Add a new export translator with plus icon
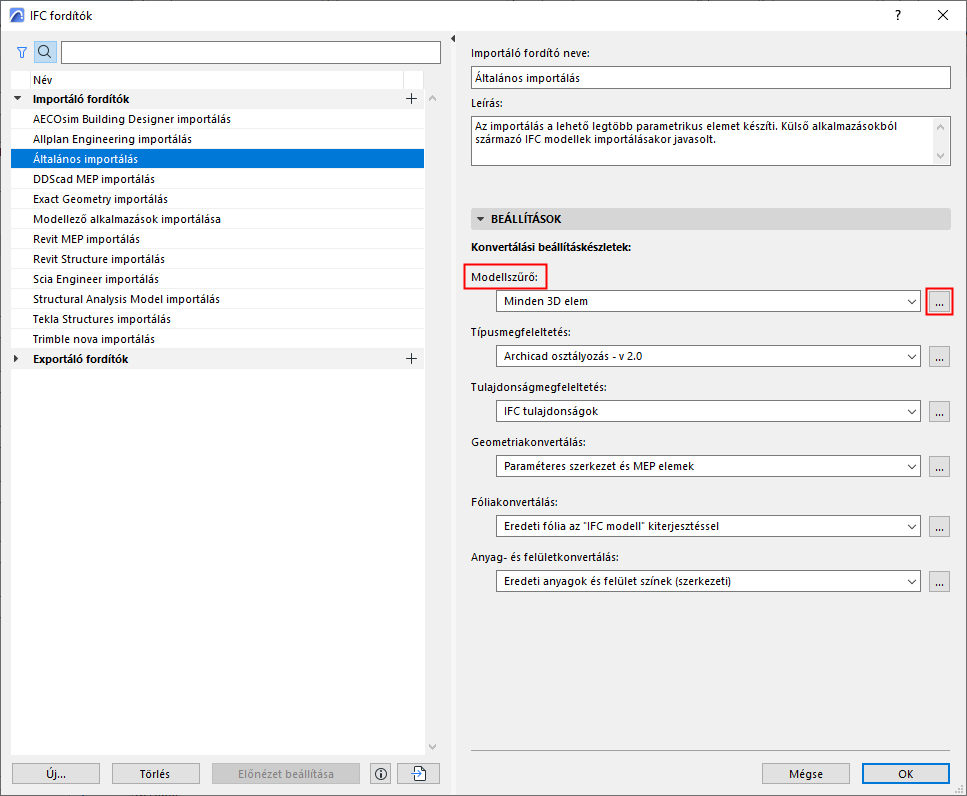The height and width of the screenshot is (796, 967). click(x=411, y=359)
